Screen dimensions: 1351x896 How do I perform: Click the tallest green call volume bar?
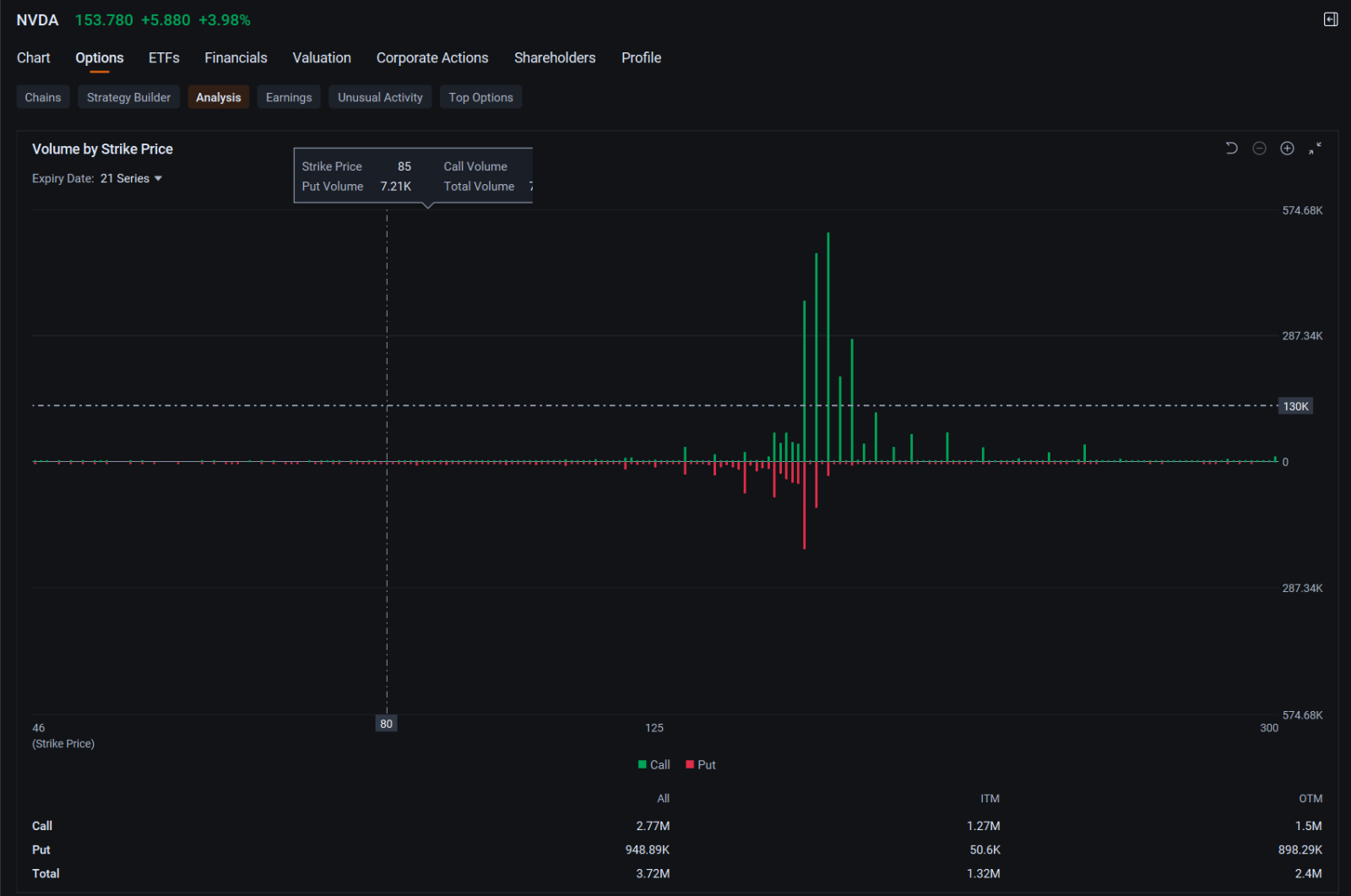pos(828,347)
